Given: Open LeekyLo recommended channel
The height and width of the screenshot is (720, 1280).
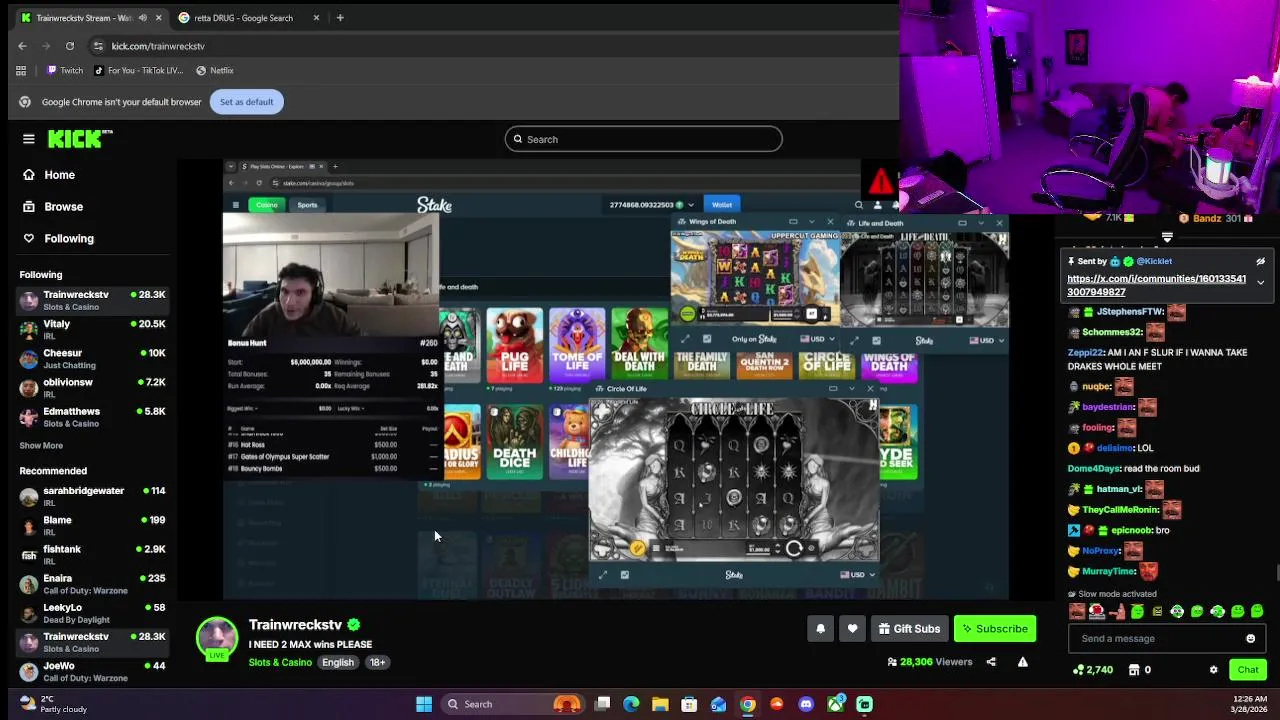Looking at the screenshot, I should (92, 612).
